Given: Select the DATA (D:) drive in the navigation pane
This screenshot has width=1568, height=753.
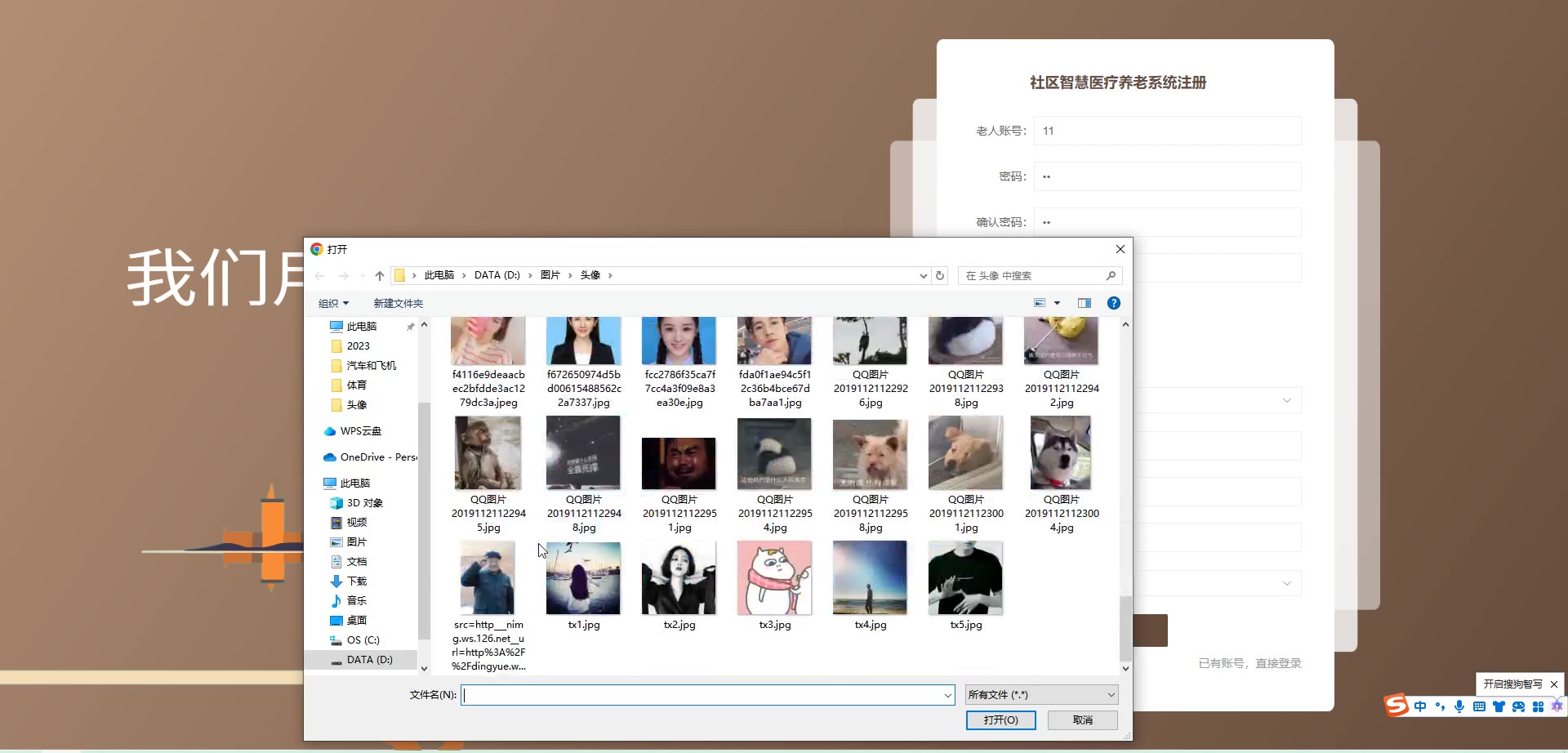Looking at the screenshot, I should [x=362, y=660].
